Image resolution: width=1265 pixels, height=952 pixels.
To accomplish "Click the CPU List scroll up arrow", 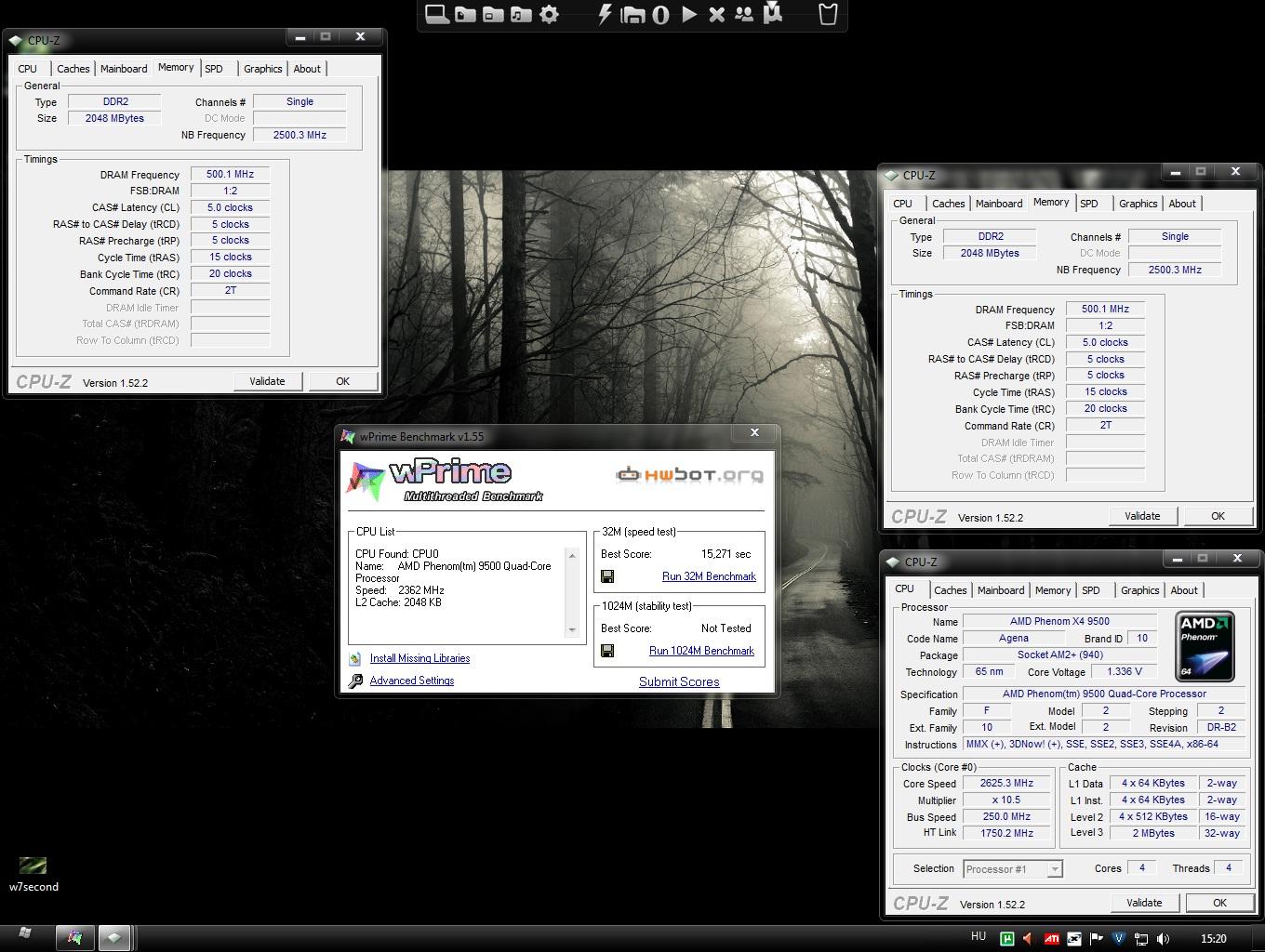I will point(572,556).
